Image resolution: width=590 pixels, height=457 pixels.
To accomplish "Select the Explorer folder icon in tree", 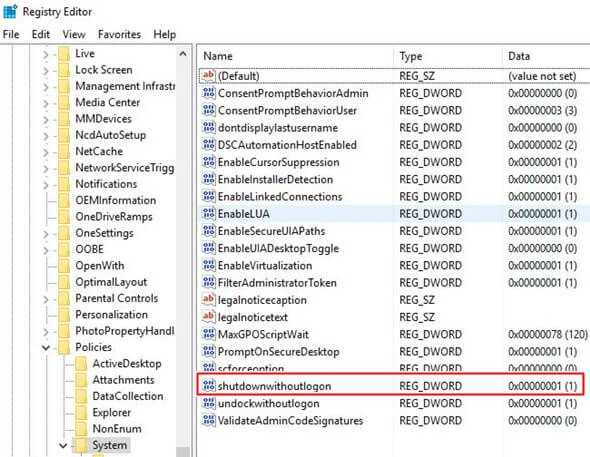I will point(81,412).
